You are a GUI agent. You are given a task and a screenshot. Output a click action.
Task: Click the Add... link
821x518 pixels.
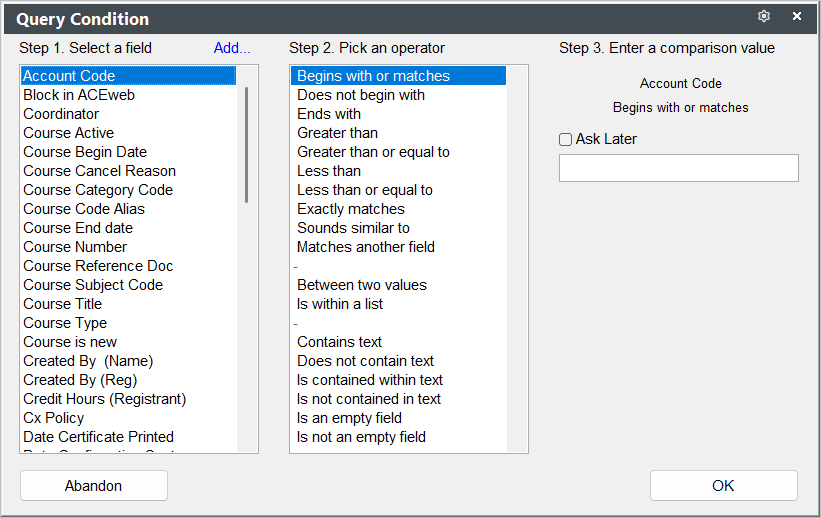tap(232, 48)
